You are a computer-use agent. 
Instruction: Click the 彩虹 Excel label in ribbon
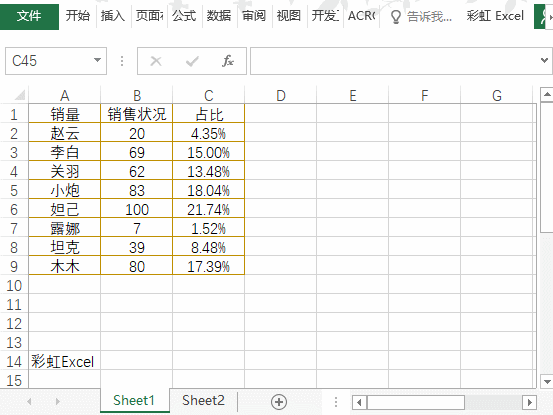(495, 16)
